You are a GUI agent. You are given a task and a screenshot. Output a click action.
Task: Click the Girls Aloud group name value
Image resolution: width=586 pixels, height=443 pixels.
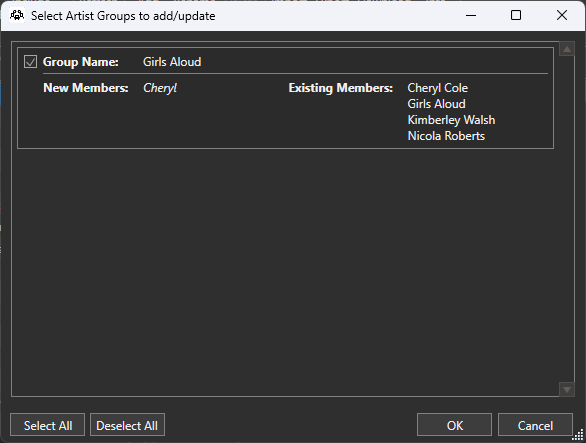pyautogui.click(x=172, y=62)
